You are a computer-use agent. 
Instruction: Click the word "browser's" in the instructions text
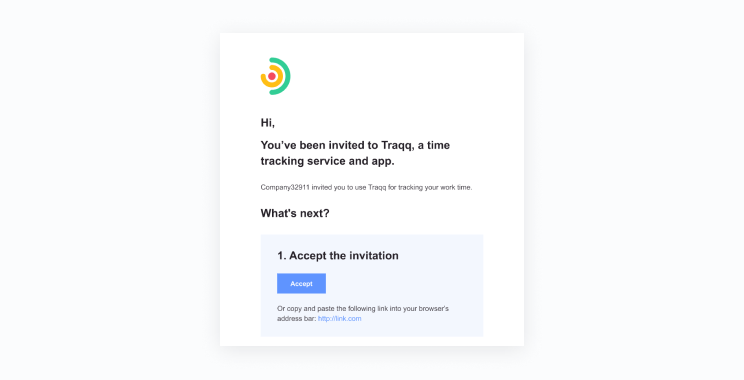click(434, 308)
